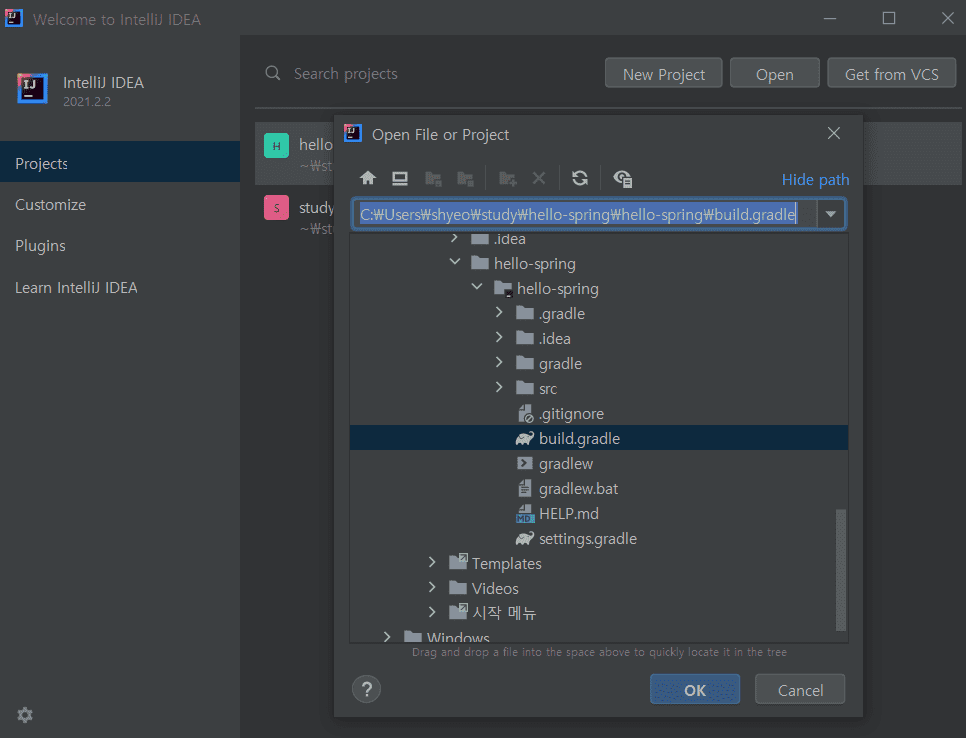Select the gradlew script file icon
Image resolution: width=966 pixels, height=738 pixels.
pyautogui.click(x=525, y=463)
